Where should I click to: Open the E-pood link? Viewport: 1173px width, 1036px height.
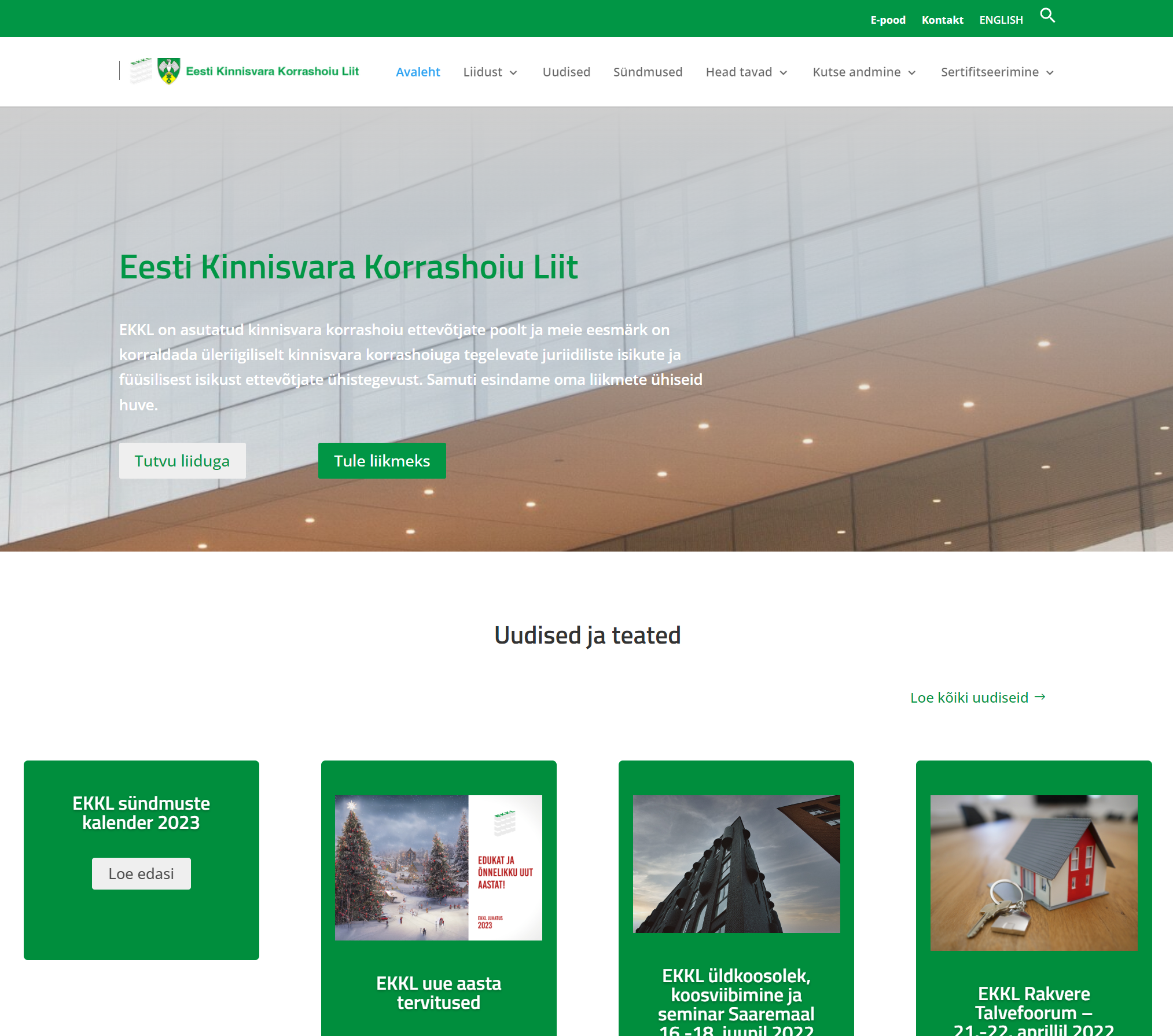click(x=888, y=20)
